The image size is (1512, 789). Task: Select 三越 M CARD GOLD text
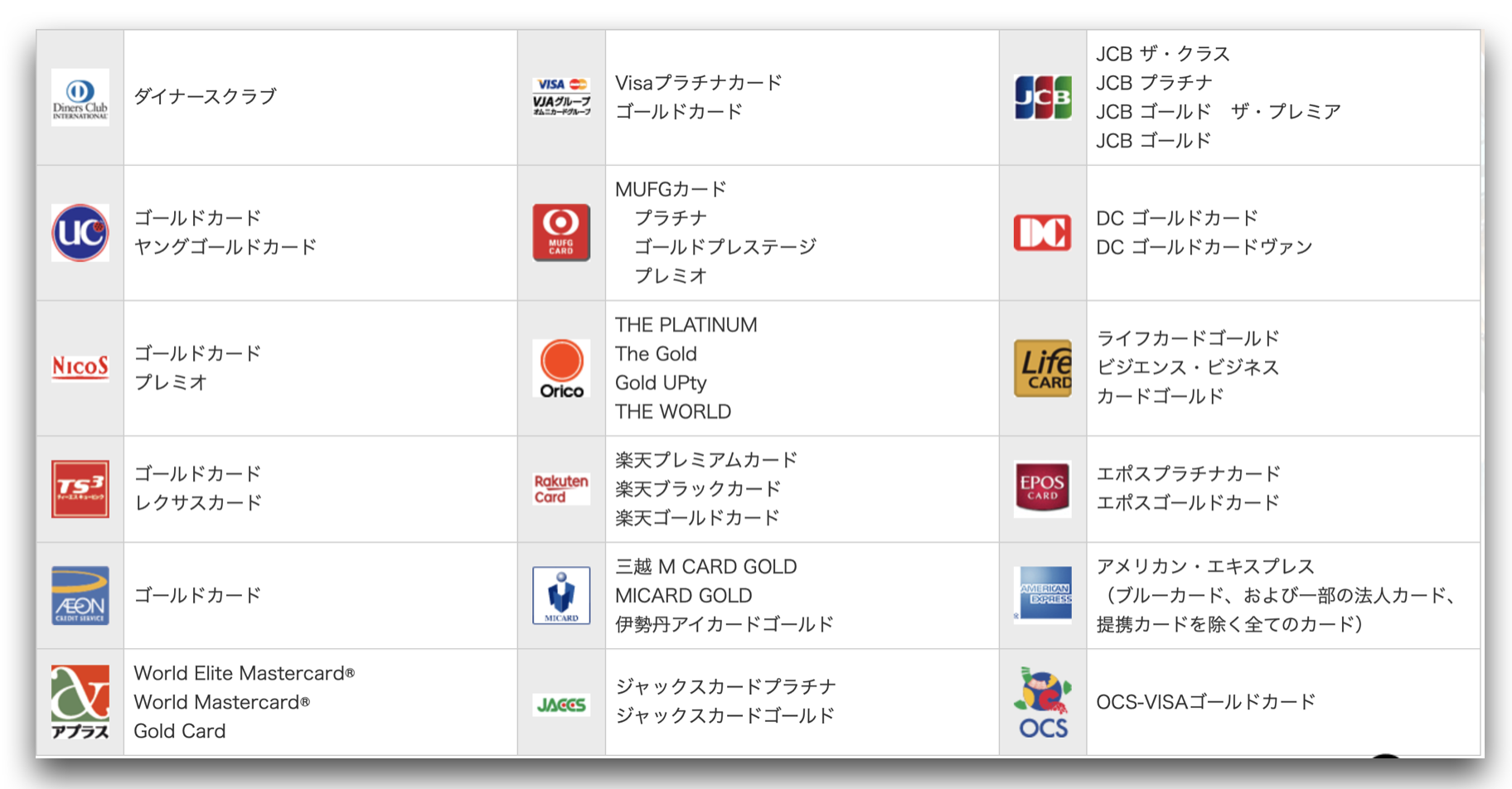point(706,567)
